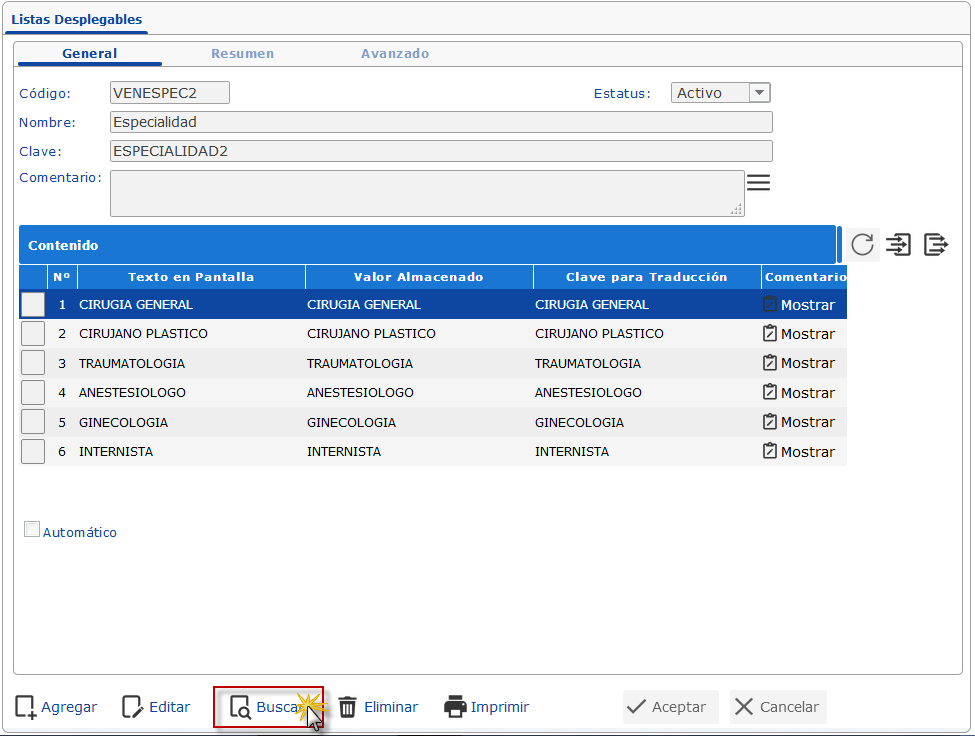Image resolution: width=975 pixels, height=736 pixels.
Task: Open the hamburger menu next to Comentario
Action: (x=759, y=182)
